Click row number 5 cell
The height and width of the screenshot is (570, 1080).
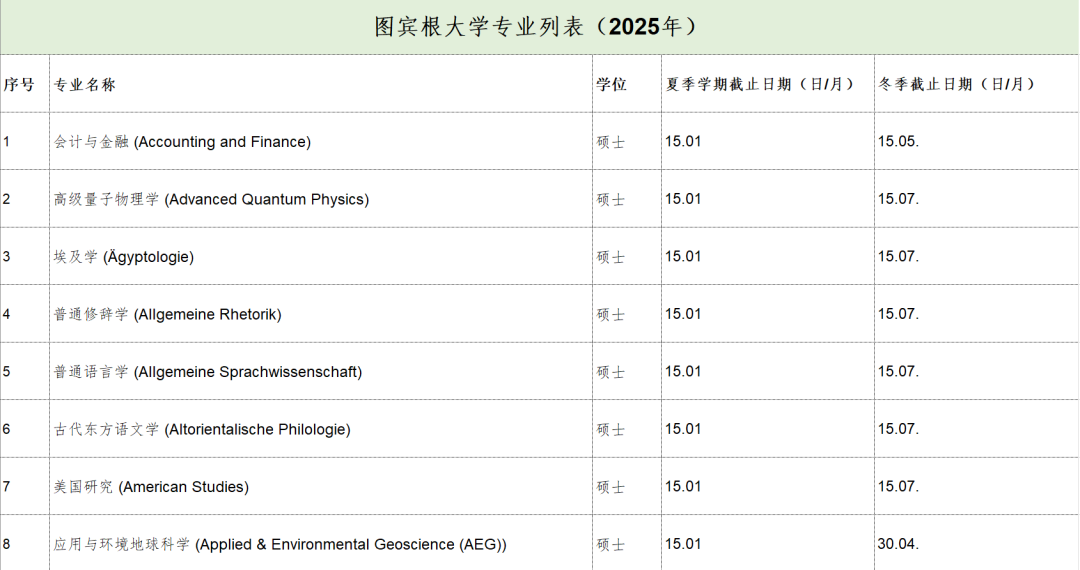click(7, 372)
